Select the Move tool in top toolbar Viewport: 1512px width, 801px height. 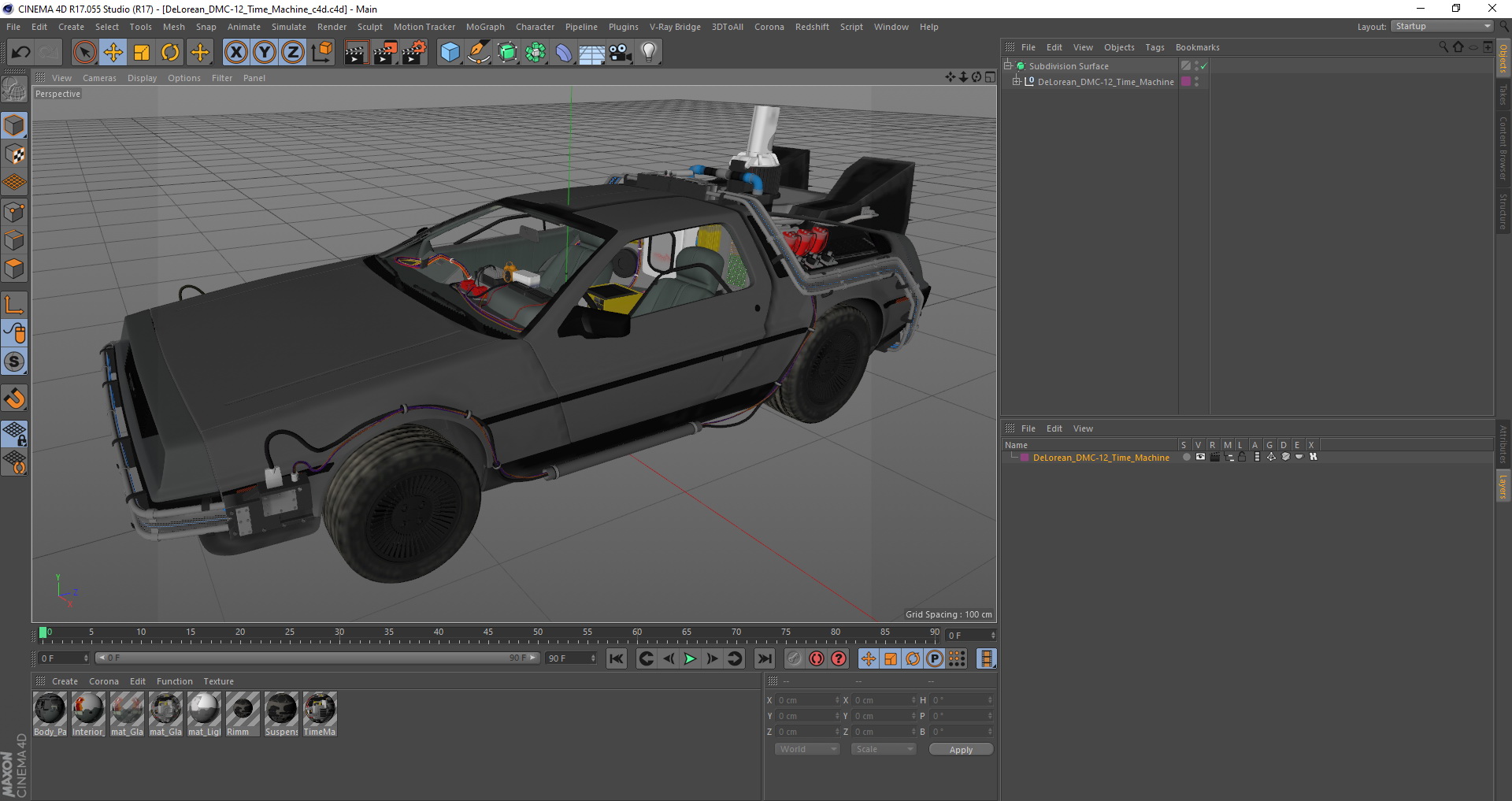tap(113, 53)
